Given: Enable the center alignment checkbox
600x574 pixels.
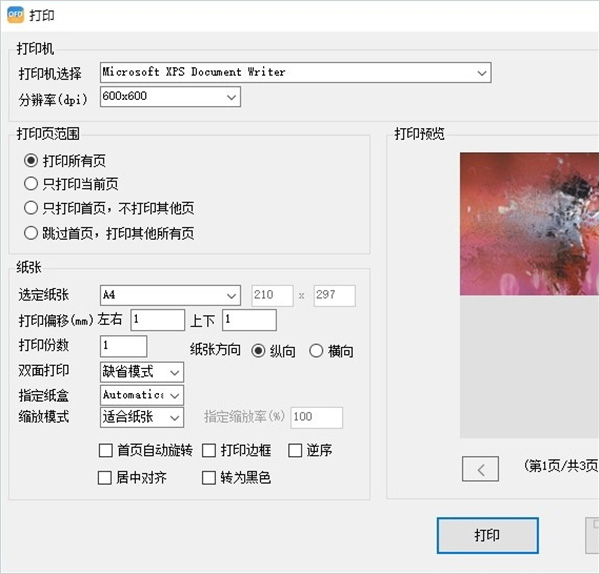Looking at the screenshot, I should 104,478.
